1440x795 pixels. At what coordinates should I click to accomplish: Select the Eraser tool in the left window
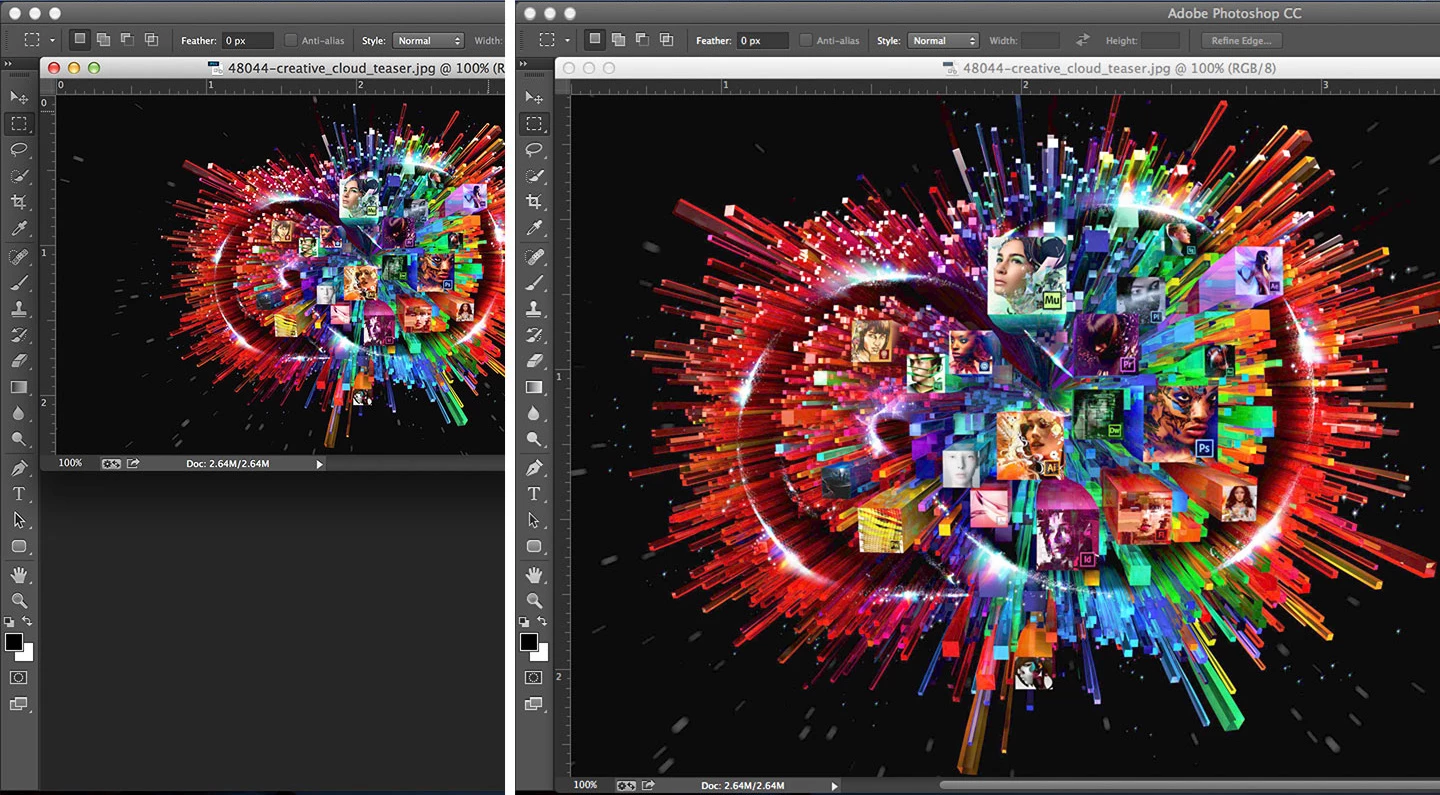pos(19,361)
